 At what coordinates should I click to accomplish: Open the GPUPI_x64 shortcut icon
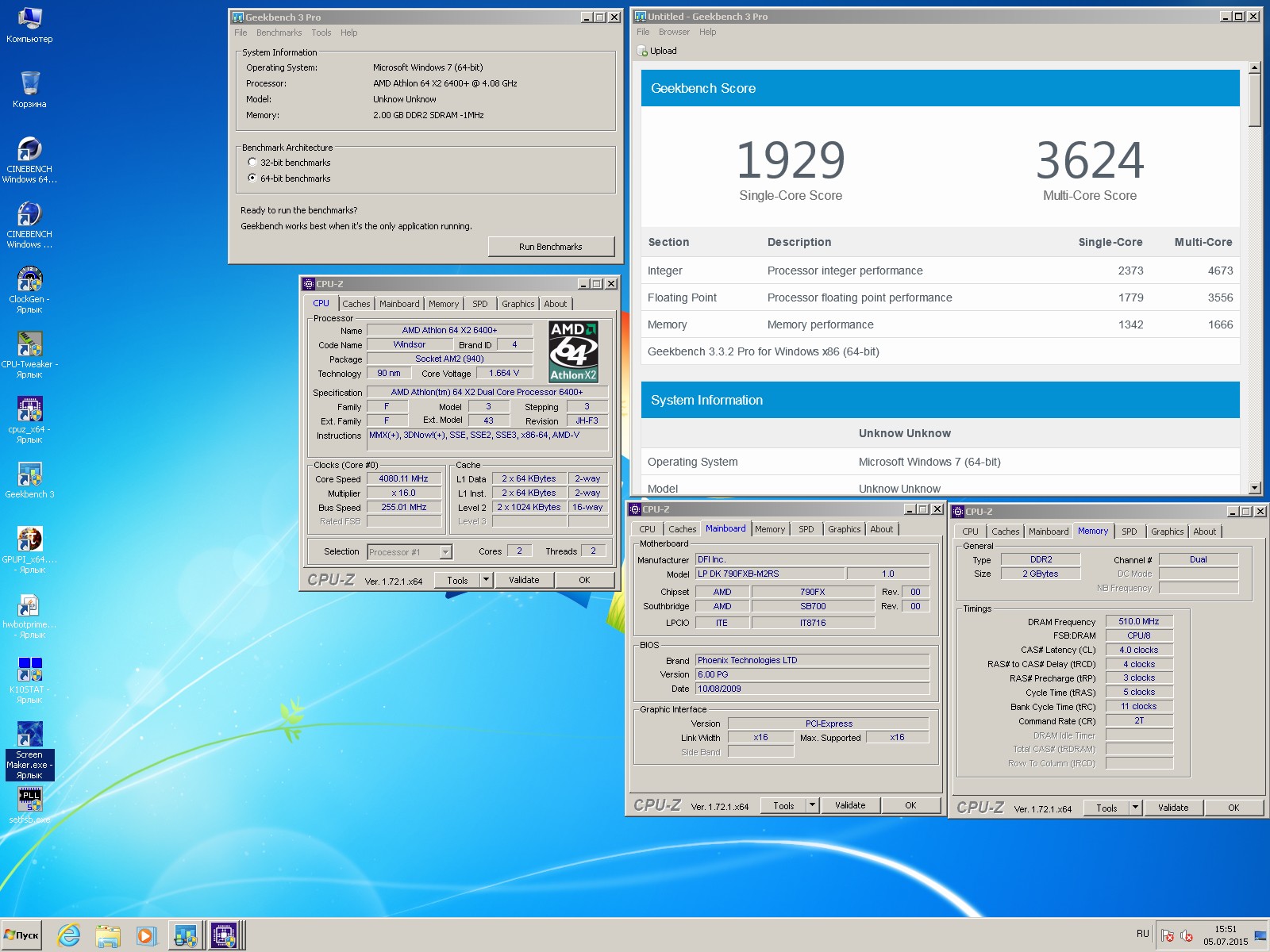(29, 550)
